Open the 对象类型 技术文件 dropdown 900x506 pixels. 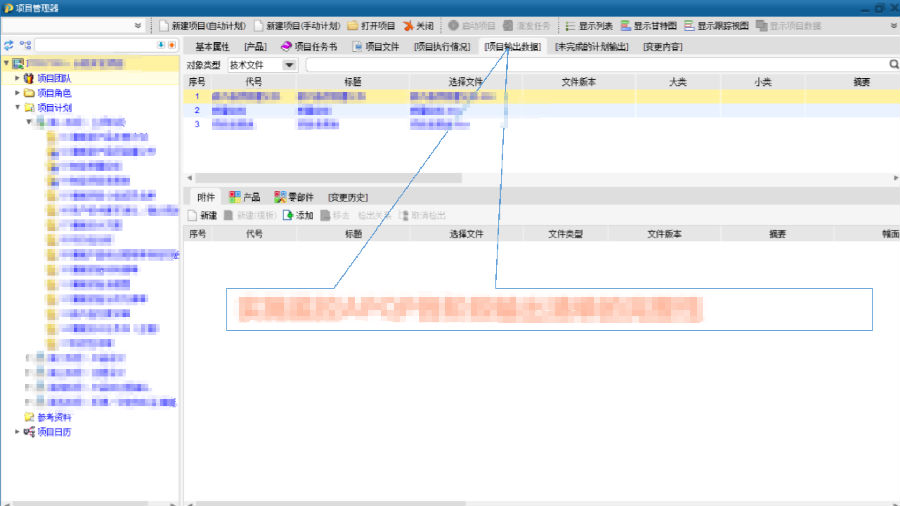click(x=289, y=65)
